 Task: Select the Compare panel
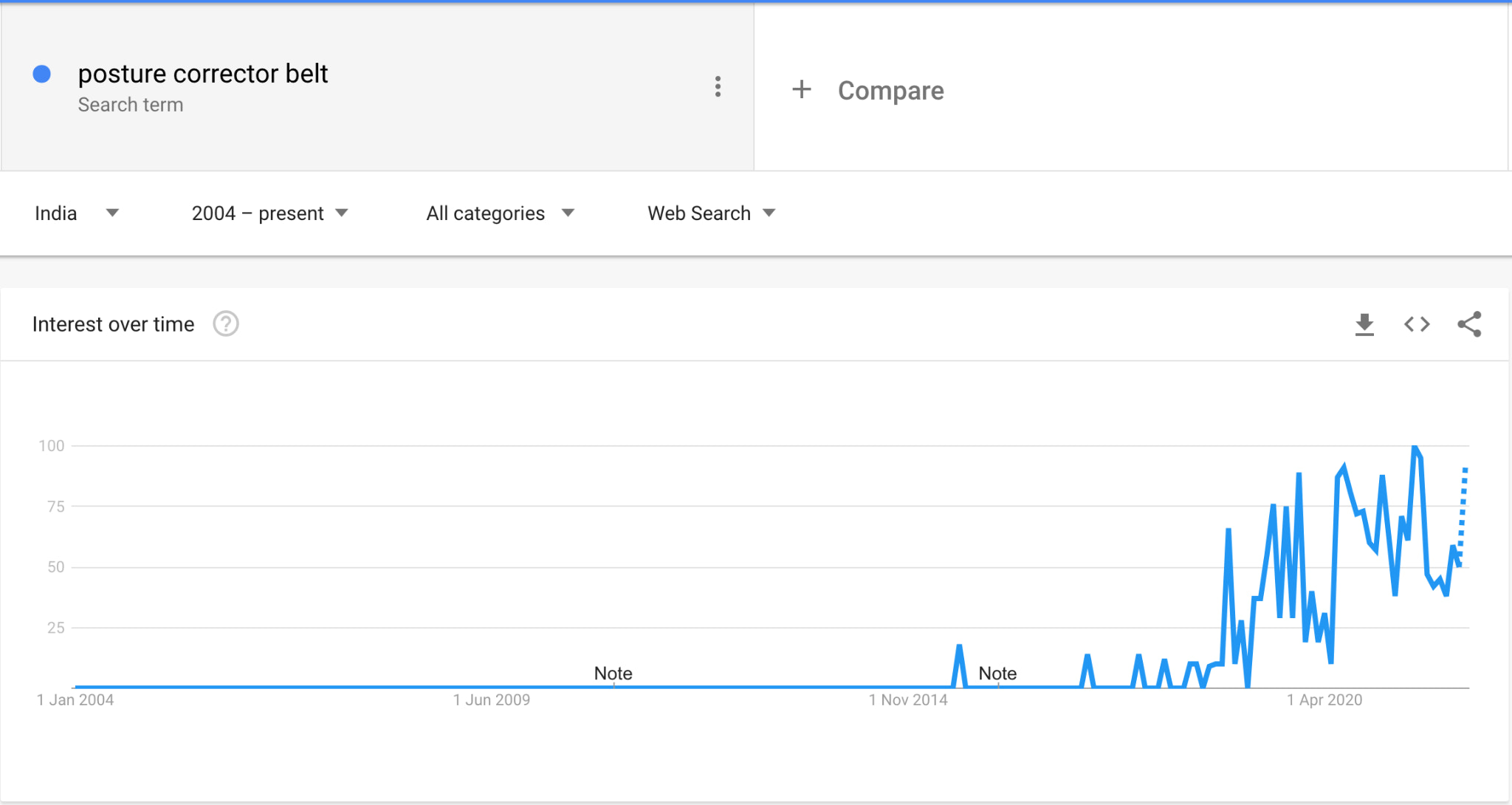click(x=1130, y=89)
